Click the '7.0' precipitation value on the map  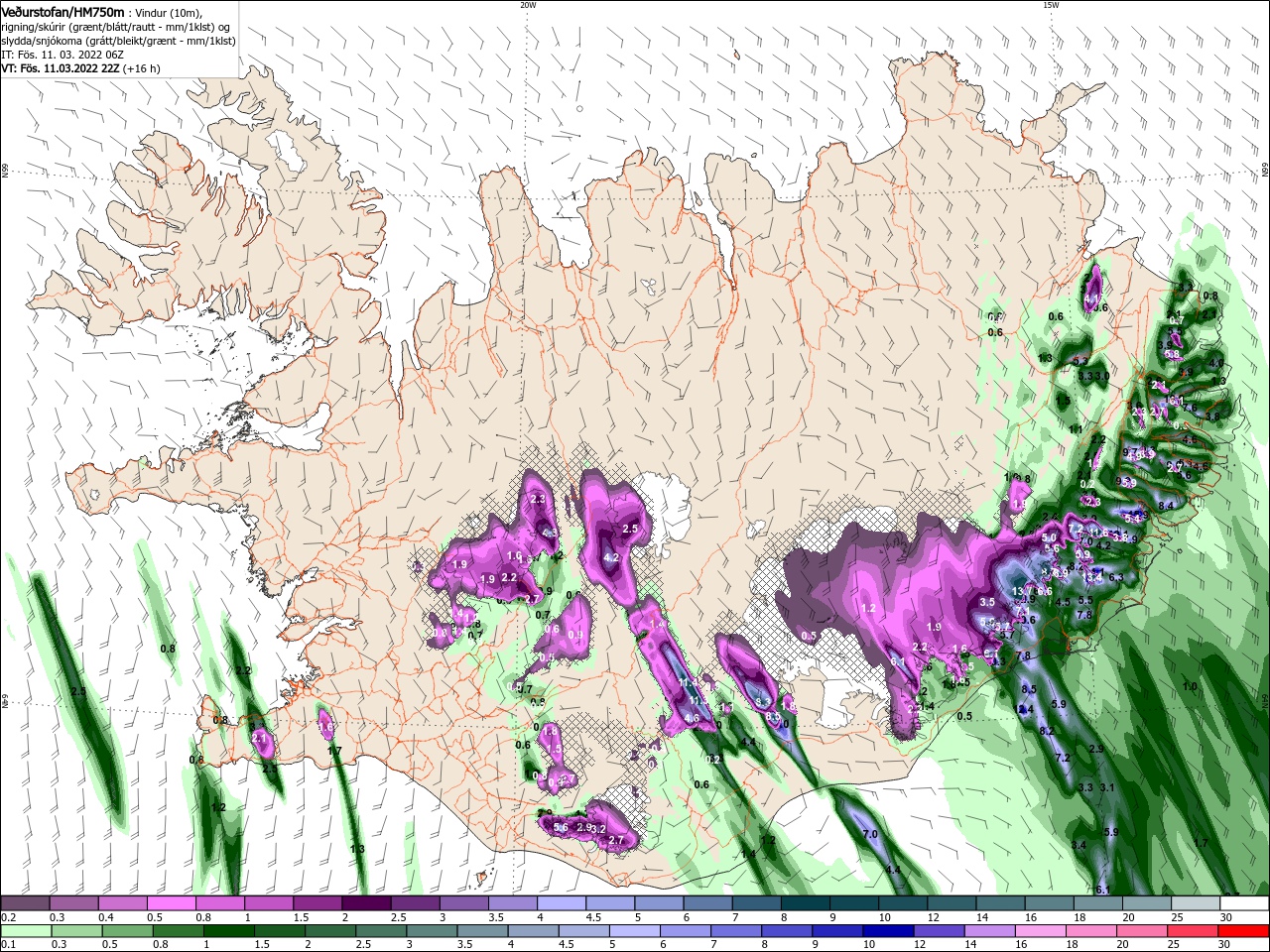(870, 835)
